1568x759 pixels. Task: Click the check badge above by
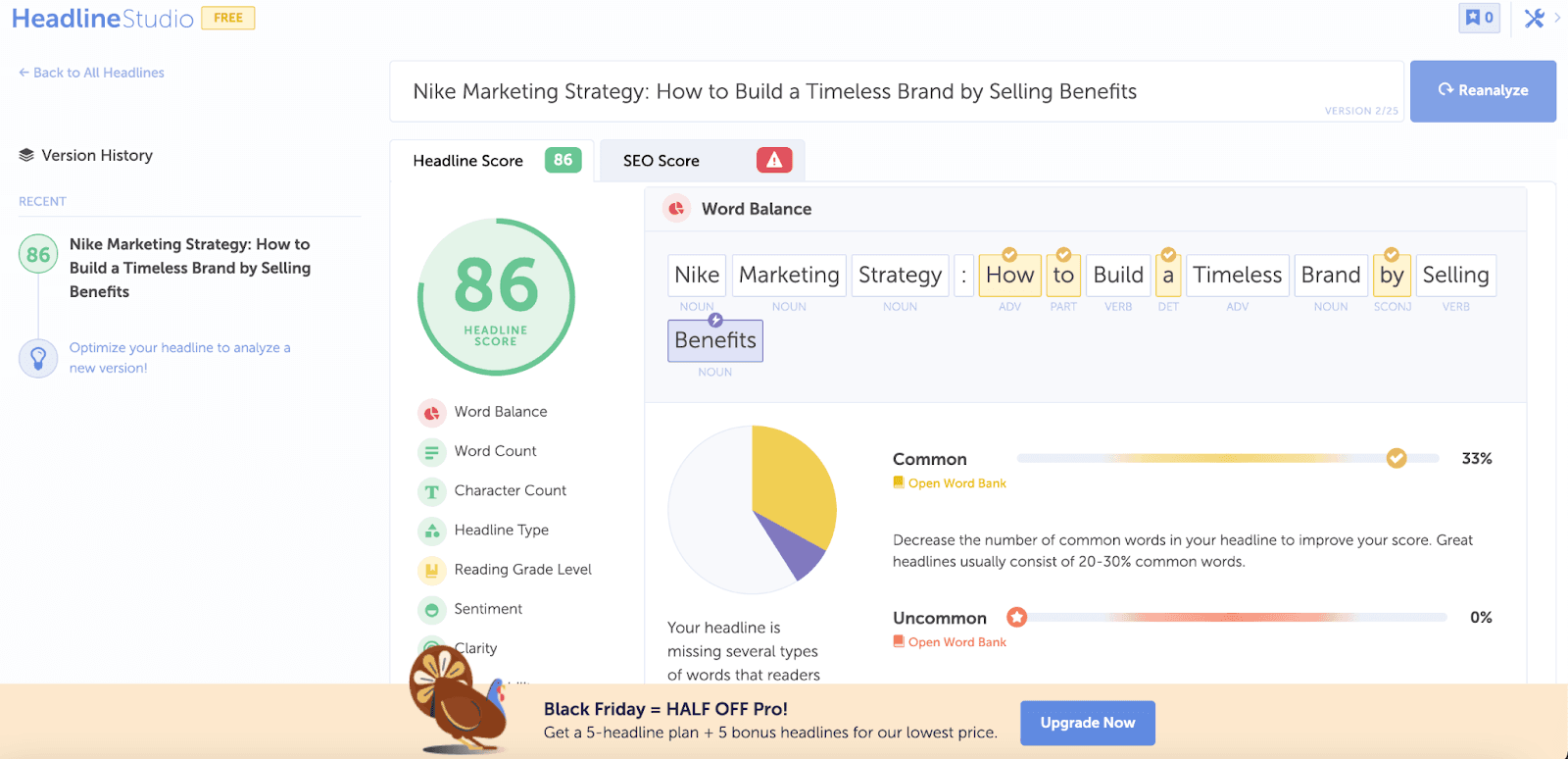(x=1392, y=255)
